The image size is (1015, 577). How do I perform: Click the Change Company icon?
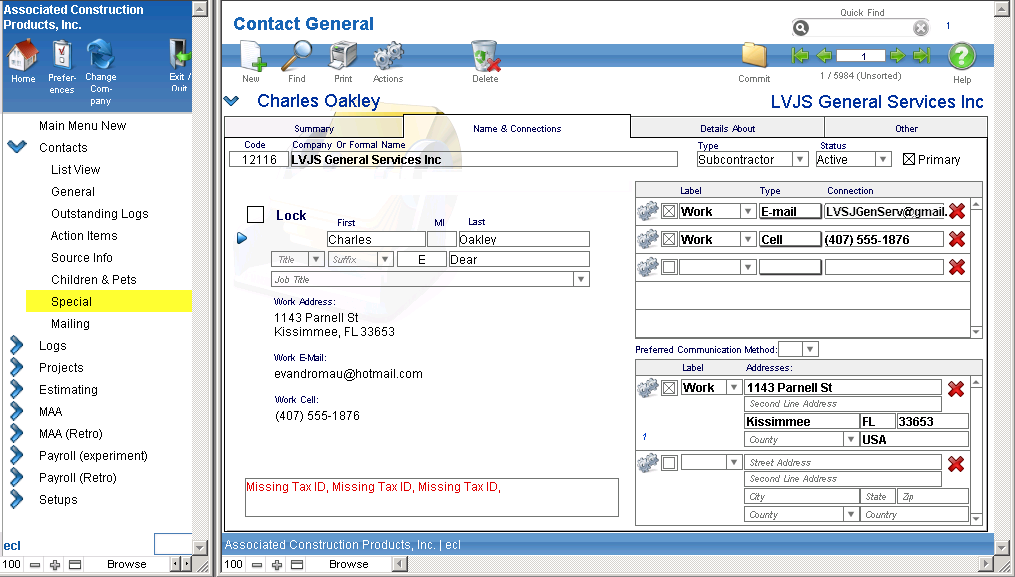pos(100,54)
